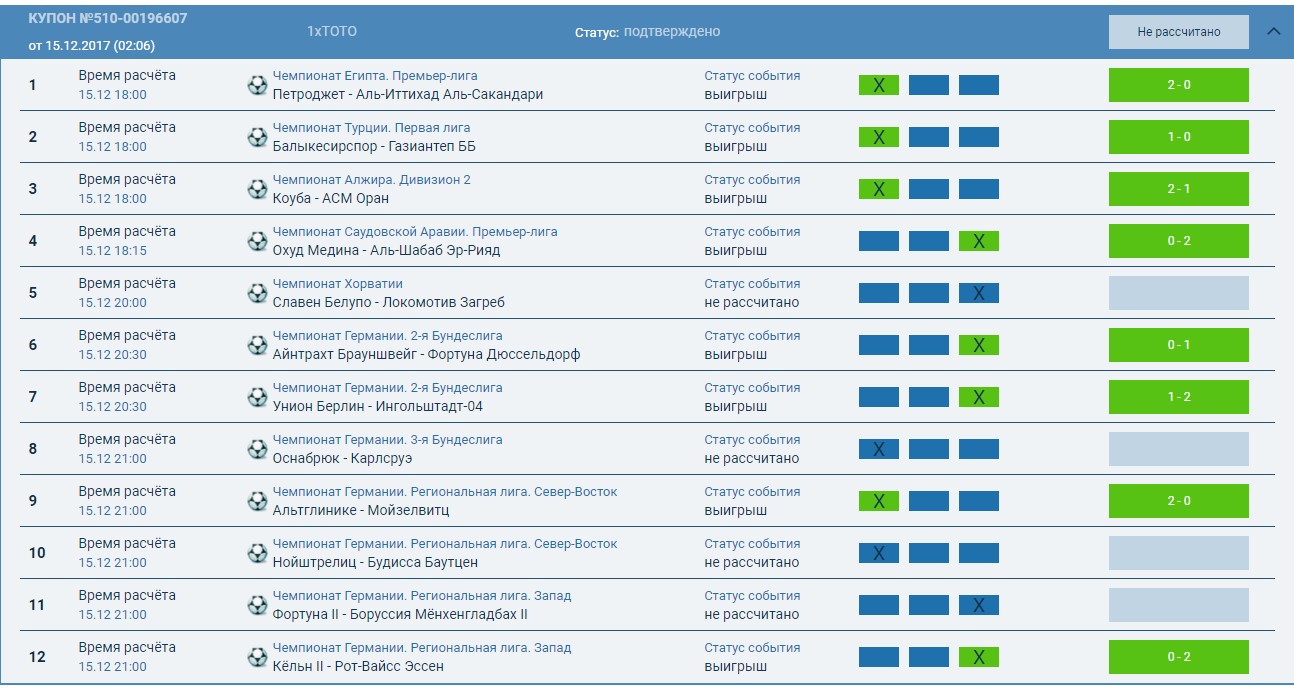Collapse the coupon with the top-right chevron
The width and height of the screenshot is (1294, 690).
tap(1273, 31)
